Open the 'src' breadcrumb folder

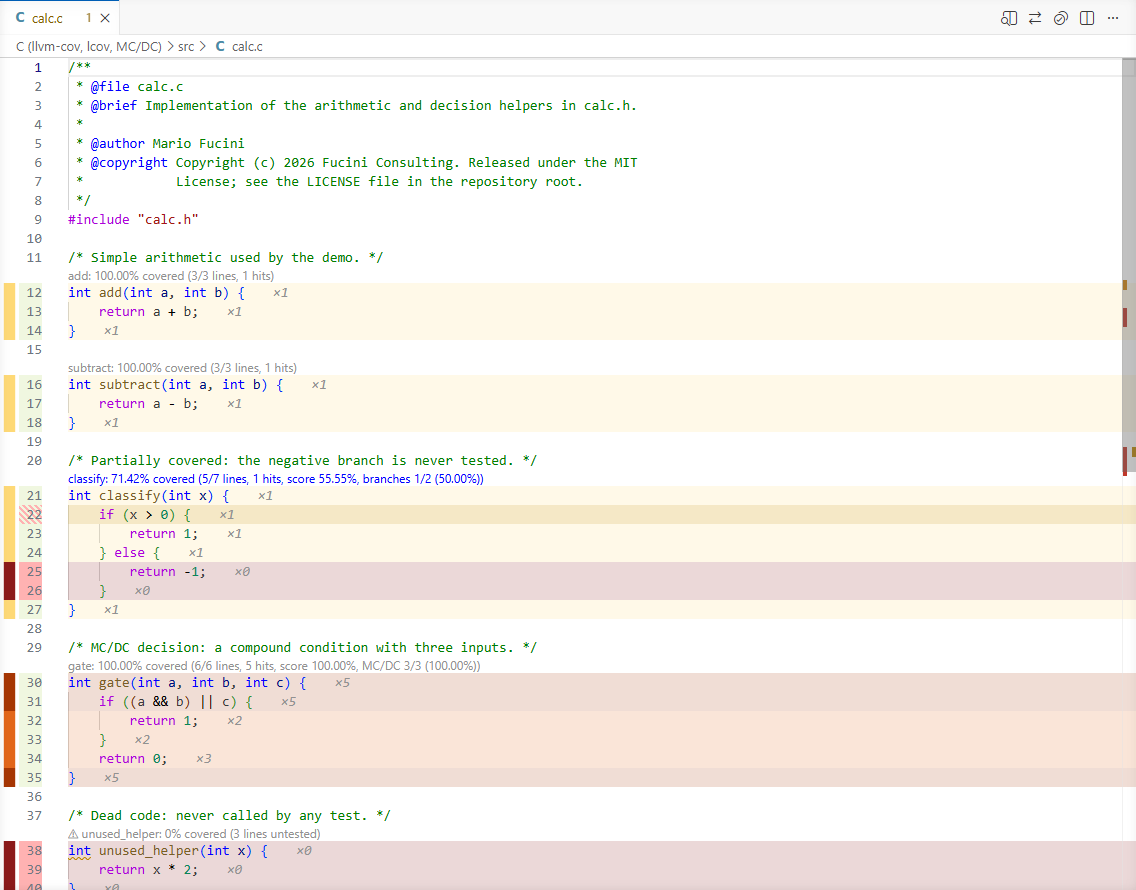click(186, 46)
